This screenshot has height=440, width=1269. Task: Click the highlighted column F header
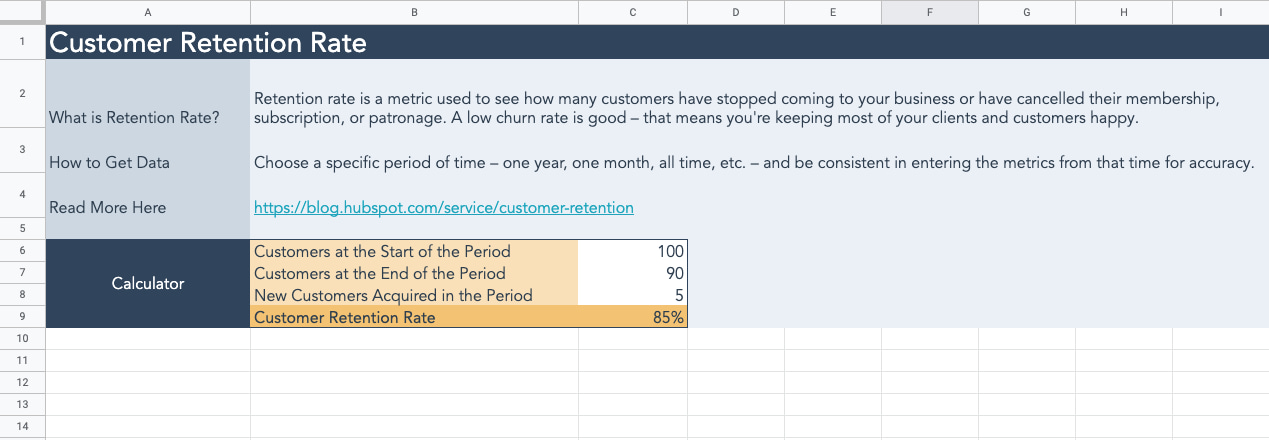(x=929, y=12)
